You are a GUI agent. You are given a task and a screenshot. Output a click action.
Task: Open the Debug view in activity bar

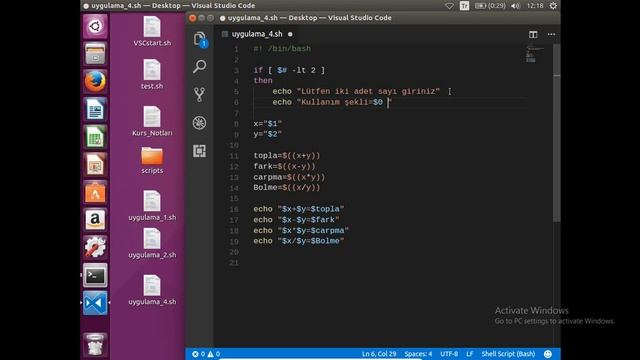point(200,123)
